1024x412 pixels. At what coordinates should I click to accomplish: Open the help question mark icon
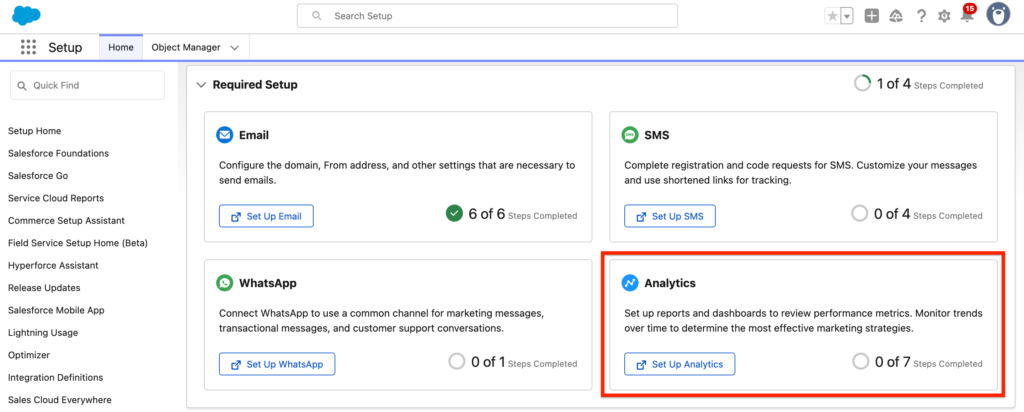pyautogui.click(x=920, y=16)
